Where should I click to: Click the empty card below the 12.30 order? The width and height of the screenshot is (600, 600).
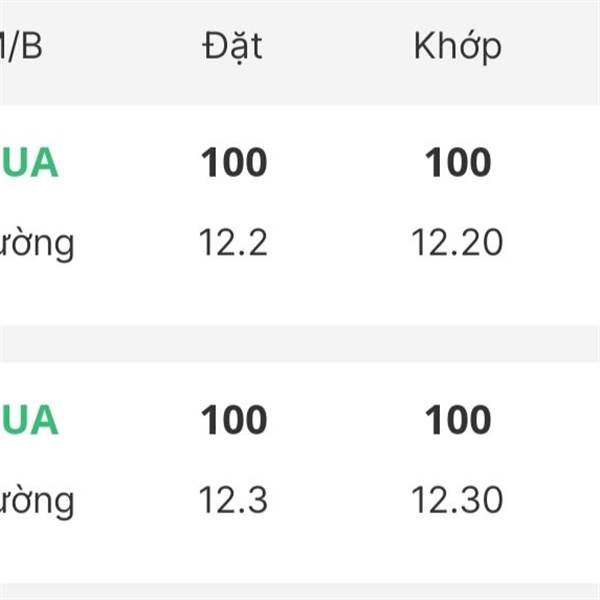(300, 593)
